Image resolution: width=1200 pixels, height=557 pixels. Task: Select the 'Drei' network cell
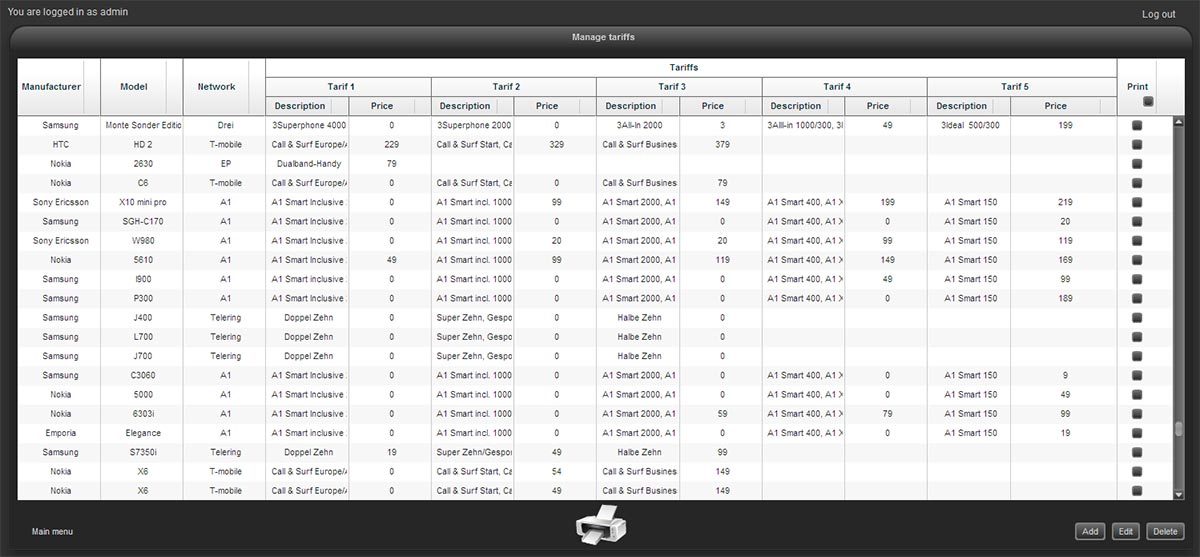(225, 126)
